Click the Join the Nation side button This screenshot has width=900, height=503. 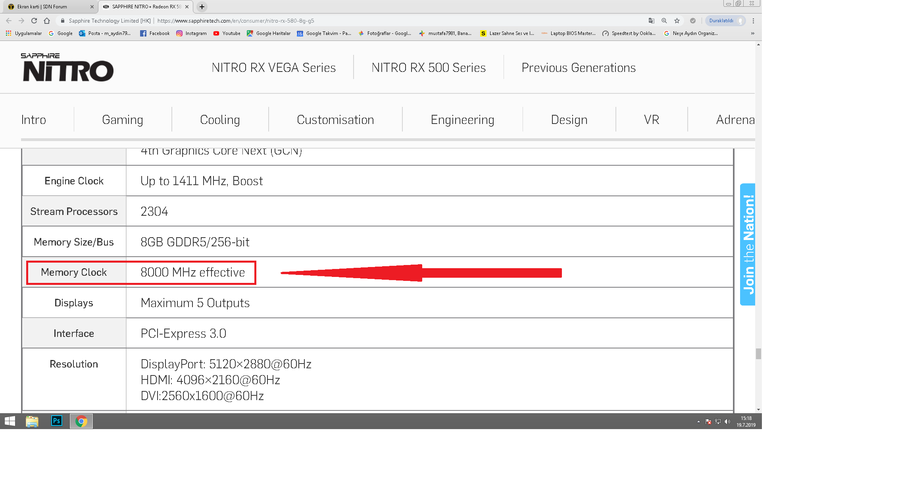[x=747, y=244]
